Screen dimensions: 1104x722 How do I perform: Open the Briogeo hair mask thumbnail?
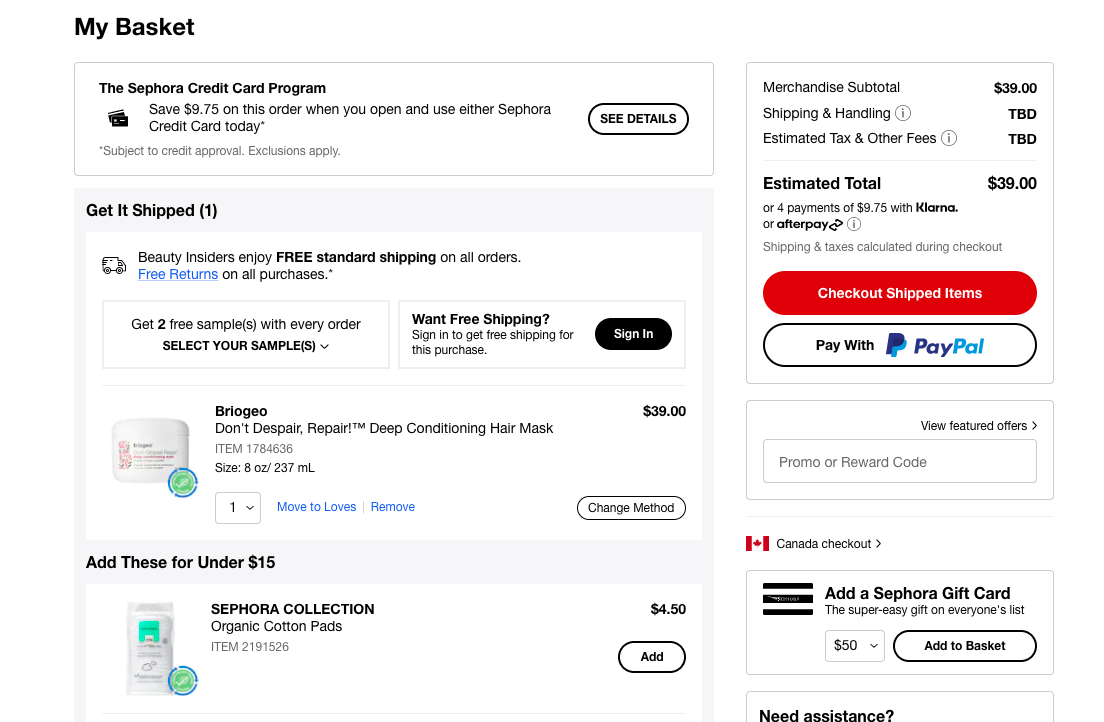(x=150, y=451)
